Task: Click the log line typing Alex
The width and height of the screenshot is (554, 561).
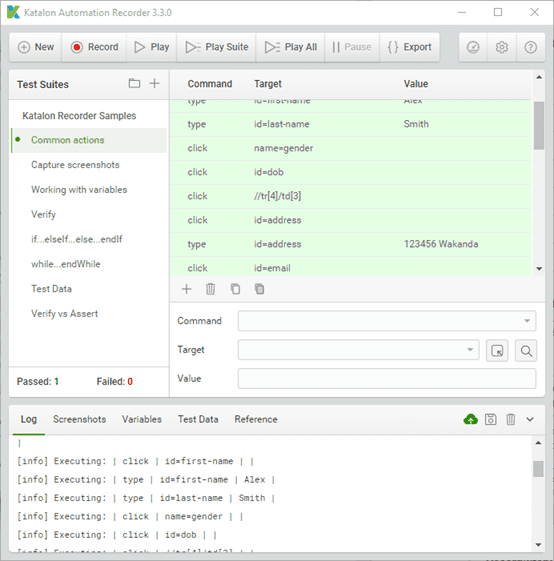Action: tap(146, 479)
